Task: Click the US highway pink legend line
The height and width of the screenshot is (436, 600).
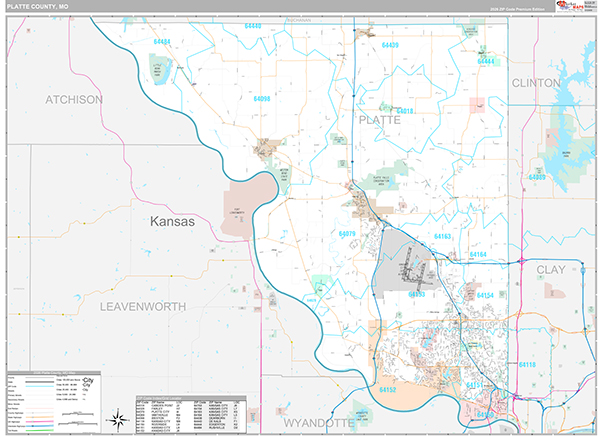Action: tap(40, 421)
